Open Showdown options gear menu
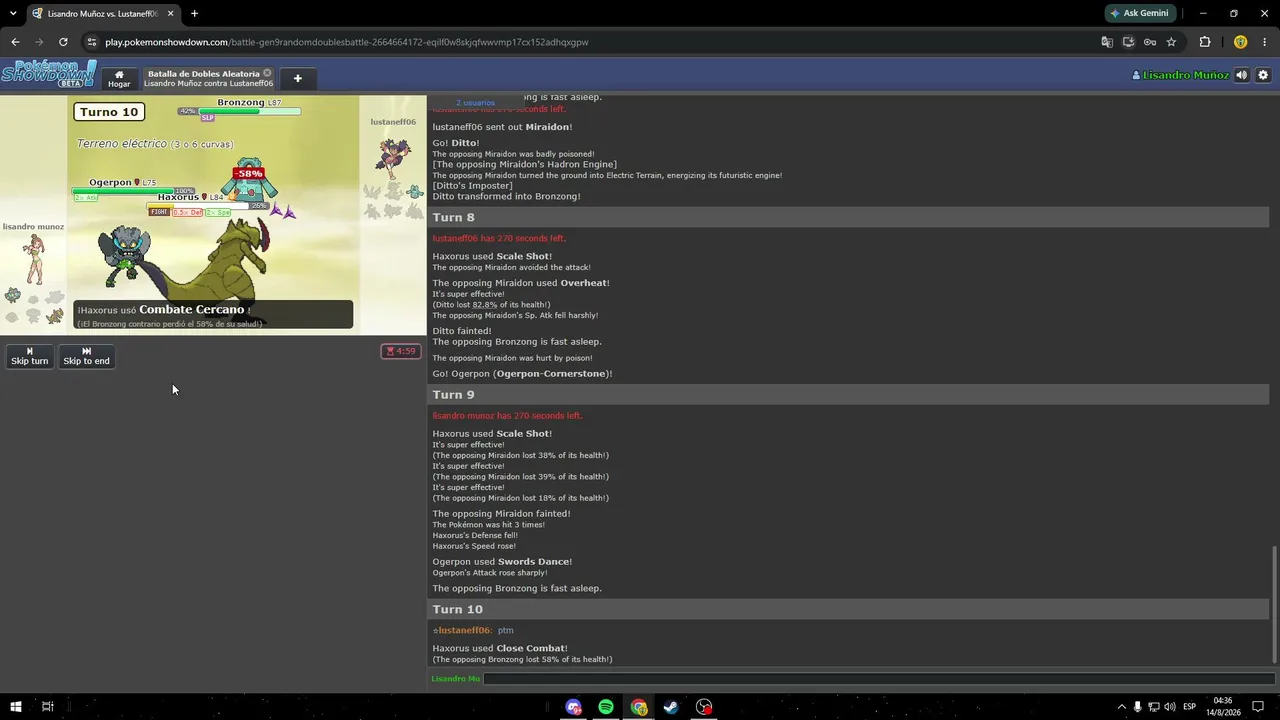This screenshot has width=1280, height=720. (1262, 75)
